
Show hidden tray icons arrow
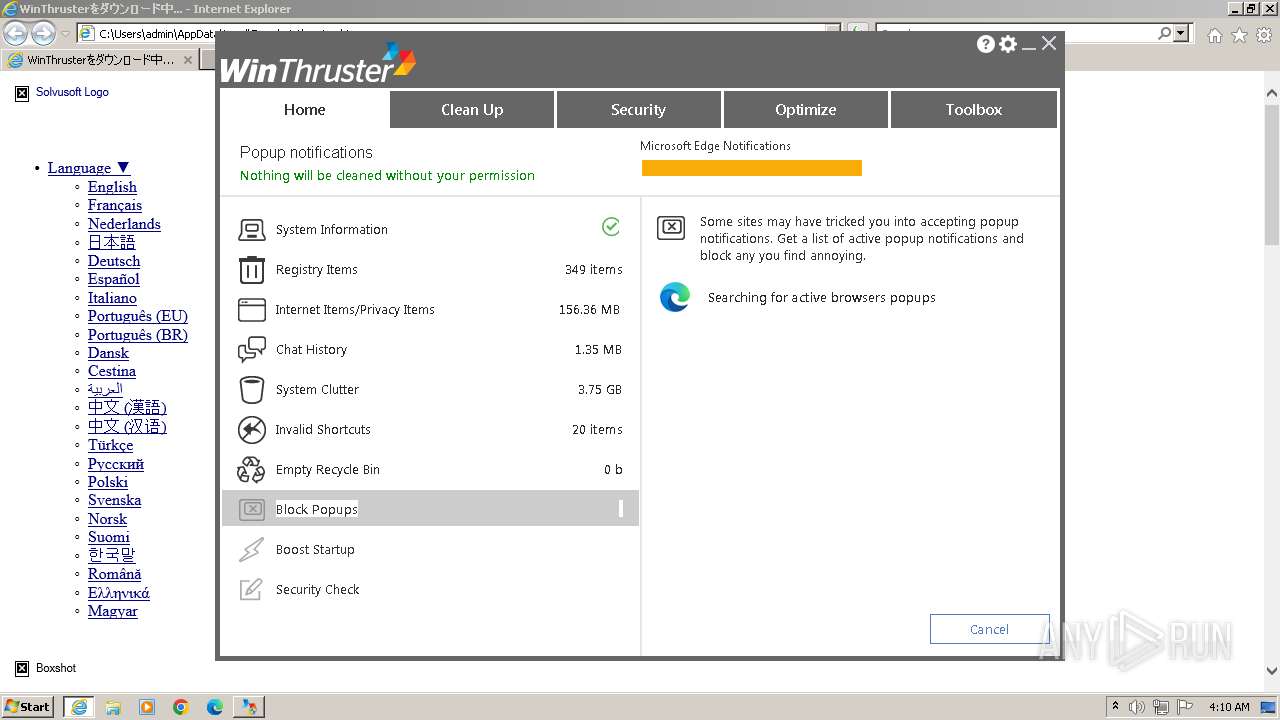pos(1116,707)
